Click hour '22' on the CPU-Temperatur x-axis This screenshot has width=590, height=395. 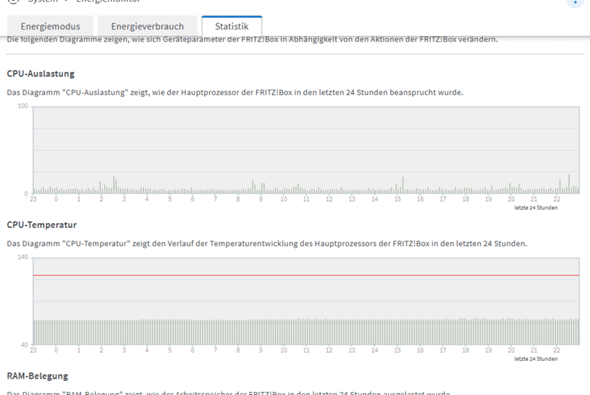pos(557,351)
